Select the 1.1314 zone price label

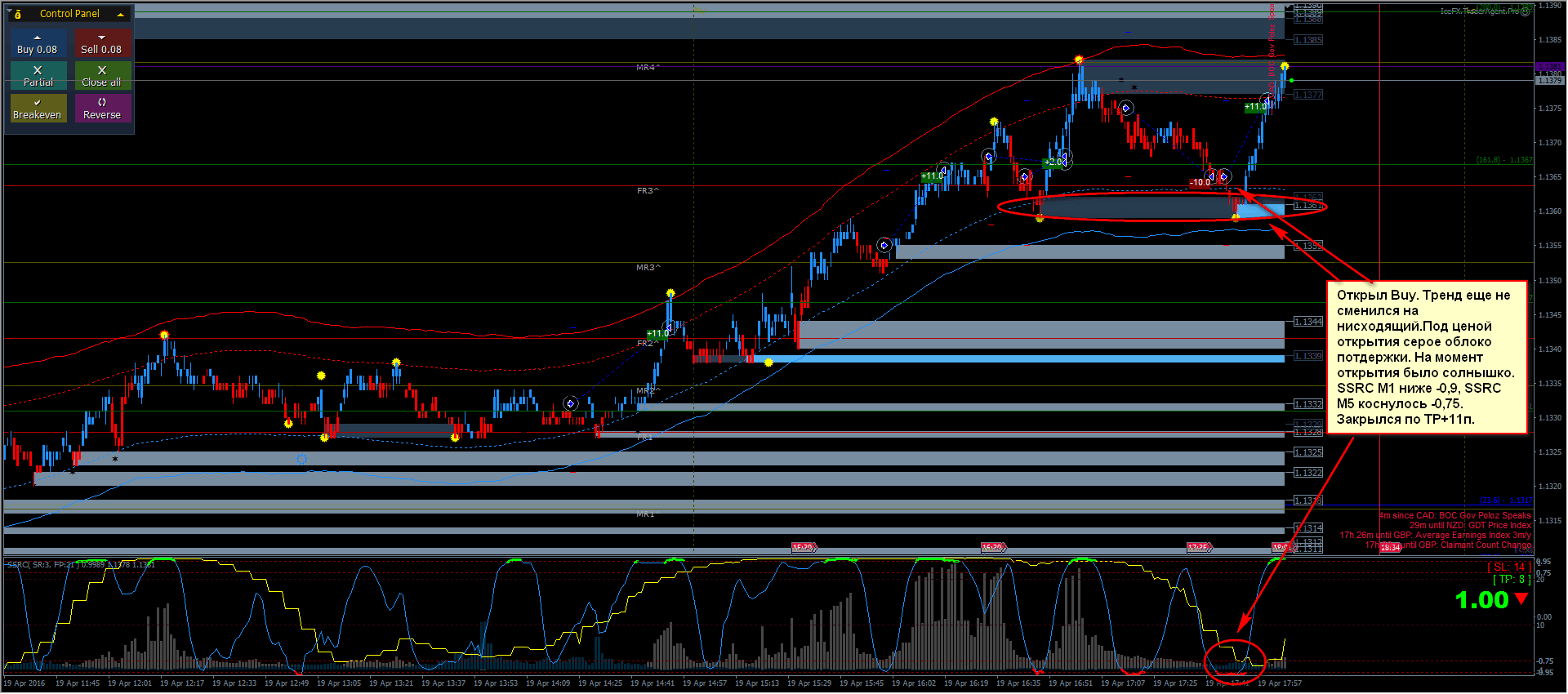tap(1308, 528)
